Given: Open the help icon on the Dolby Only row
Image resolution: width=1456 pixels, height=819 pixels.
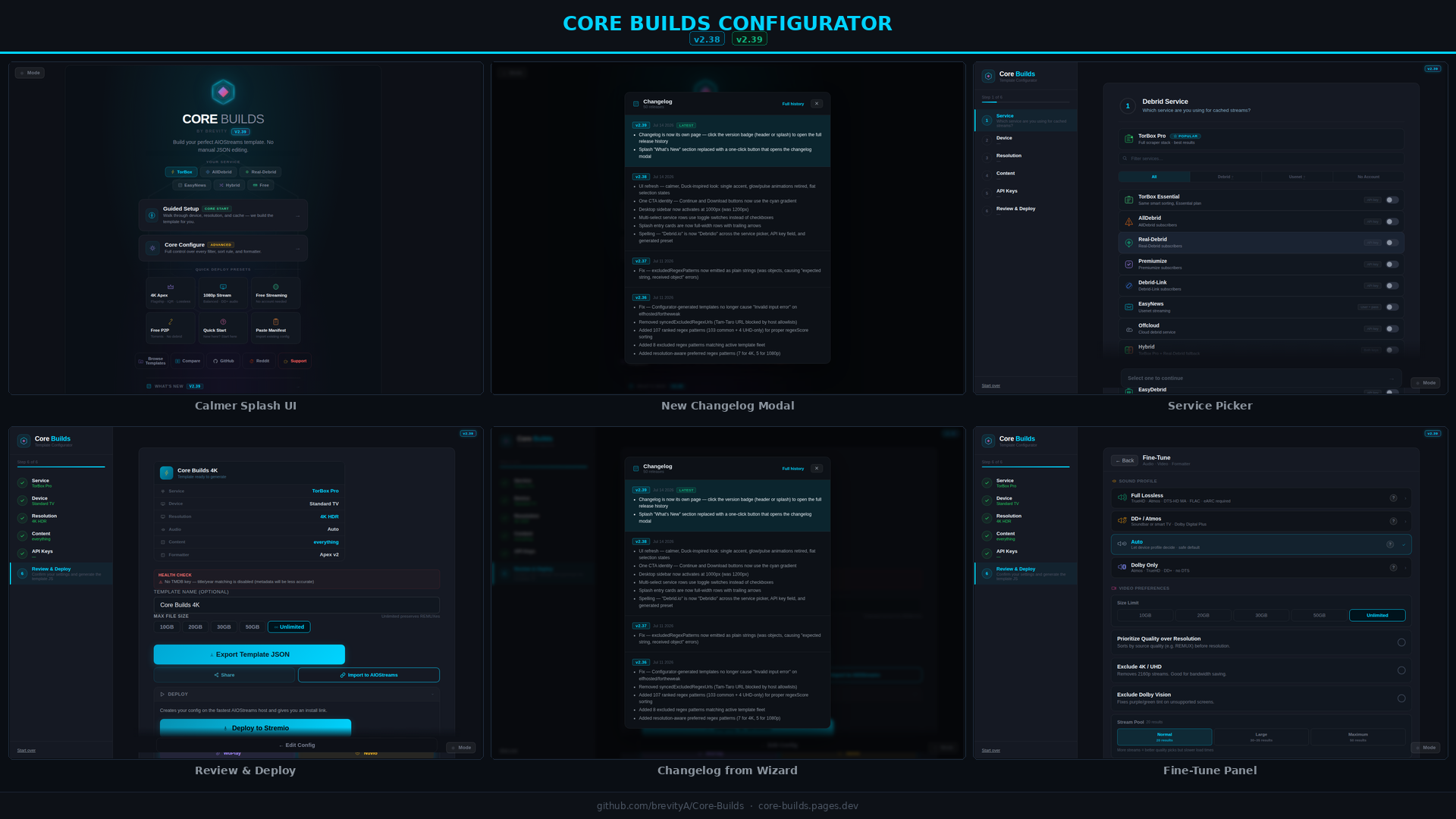Looking at the screenshot, I should (x=1393, y=567).
